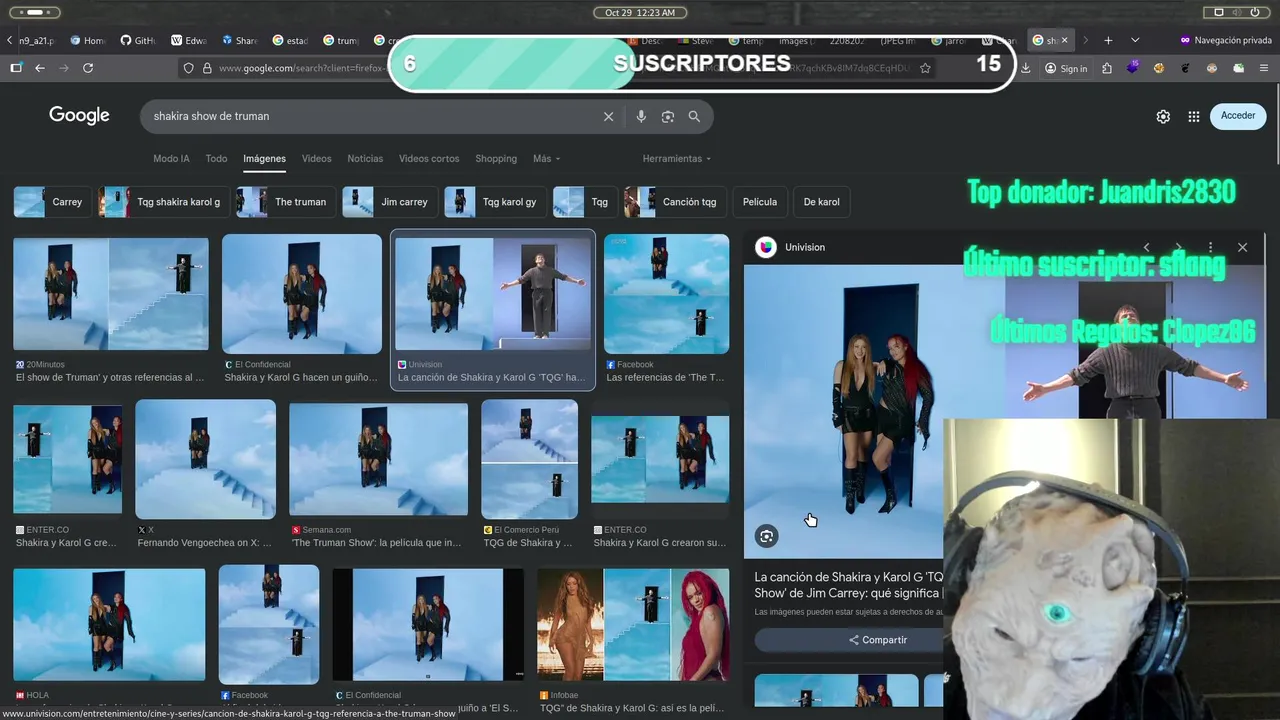Open the list all tabs dropdown
This screenshot has width=1280, height=720.
coord(1135,40)
